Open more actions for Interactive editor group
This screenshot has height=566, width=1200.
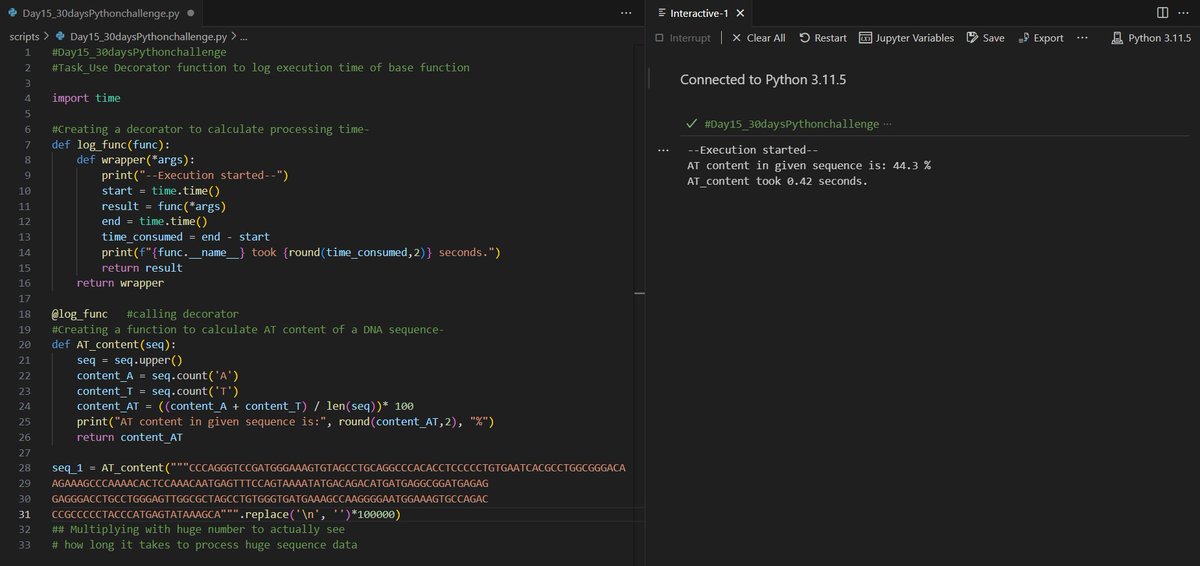1185,12
